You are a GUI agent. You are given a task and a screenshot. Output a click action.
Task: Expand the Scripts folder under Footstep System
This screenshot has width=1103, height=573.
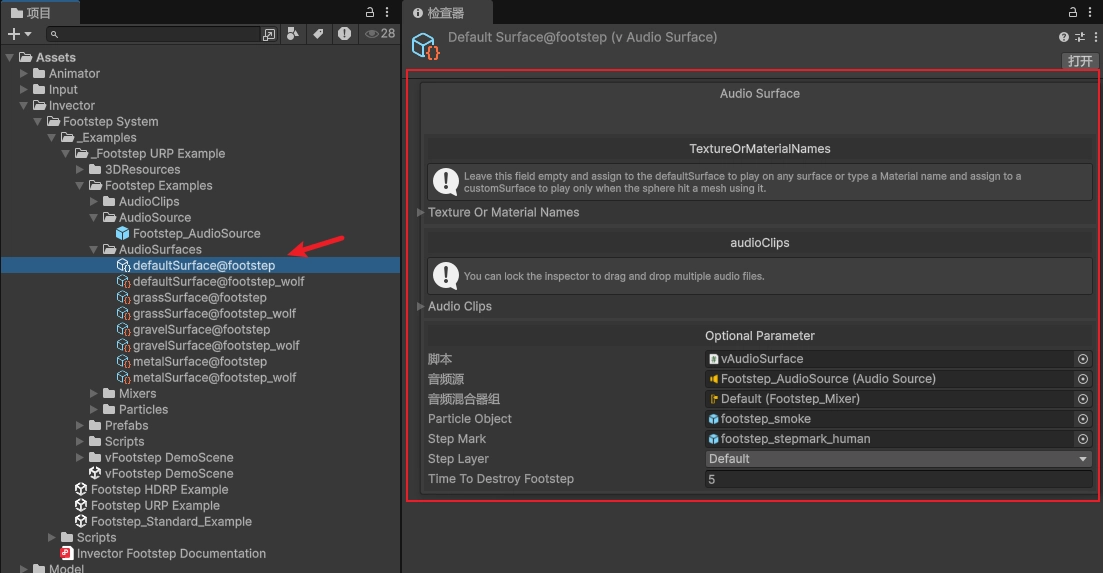point(52,538)
